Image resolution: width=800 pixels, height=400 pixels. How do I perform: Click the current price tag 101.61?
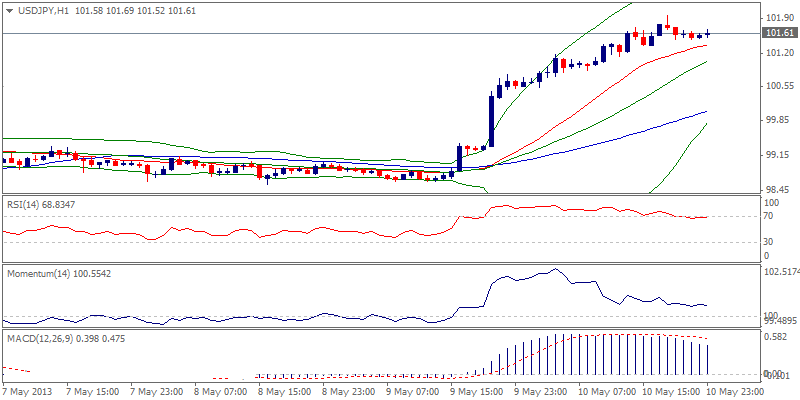(778, 33)
